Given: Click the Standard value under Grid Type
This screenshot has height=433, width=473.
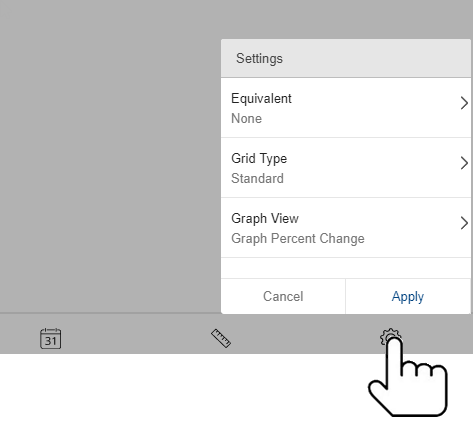Looking at the screenshot, I should click(257, 179).
